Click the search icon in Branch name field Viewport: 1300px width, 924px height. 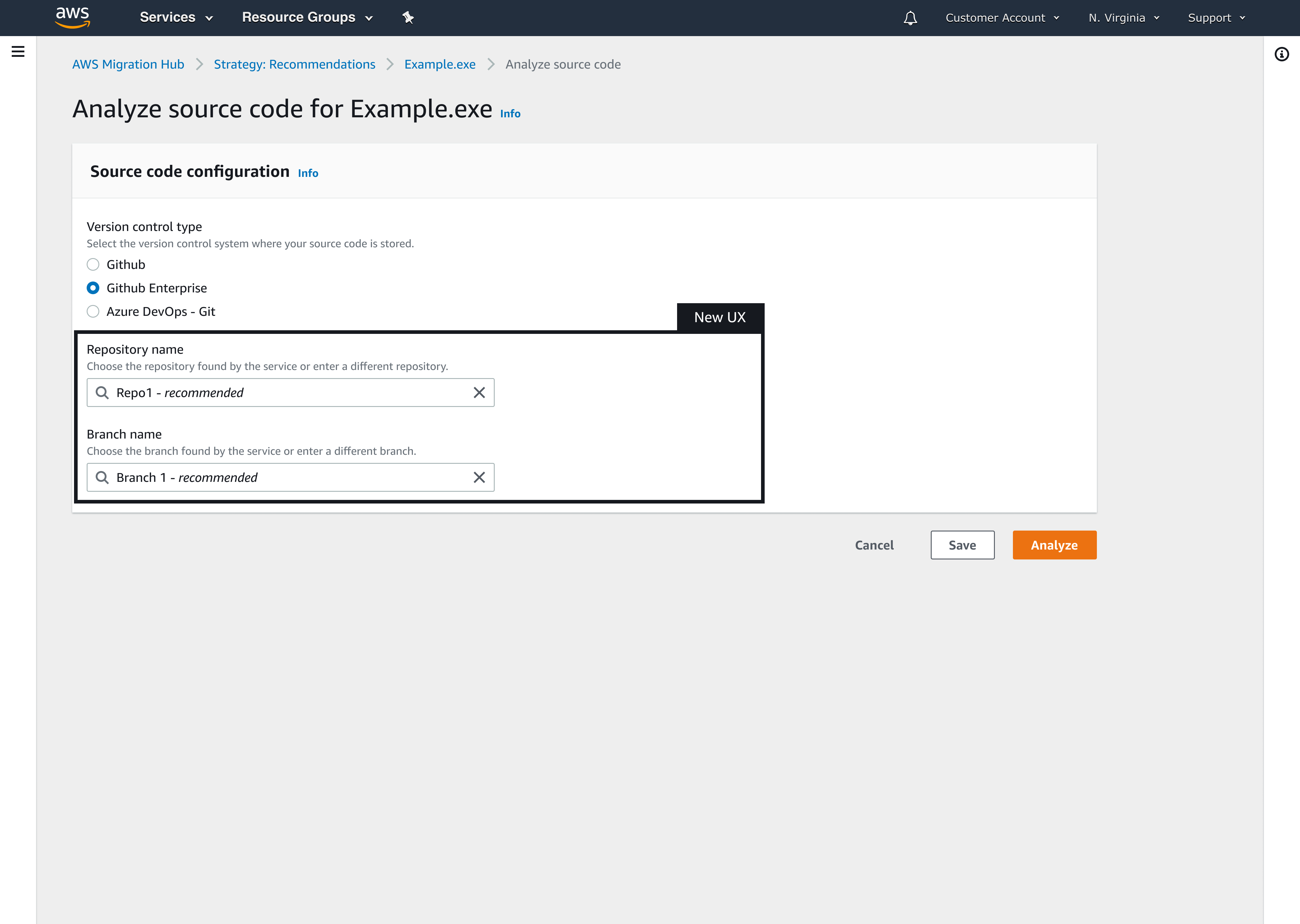click(102, 477)
